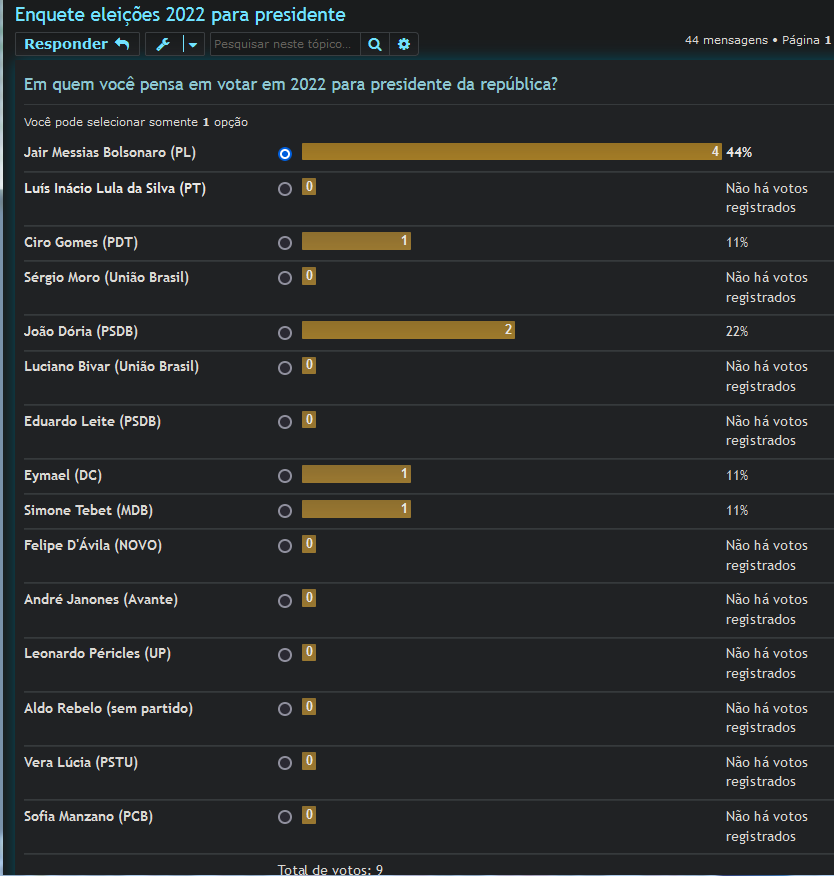The image size is (834, 876).
Task: Choose Sofia Manzano (PCB) radio button
Action: [x=285, y=817]
